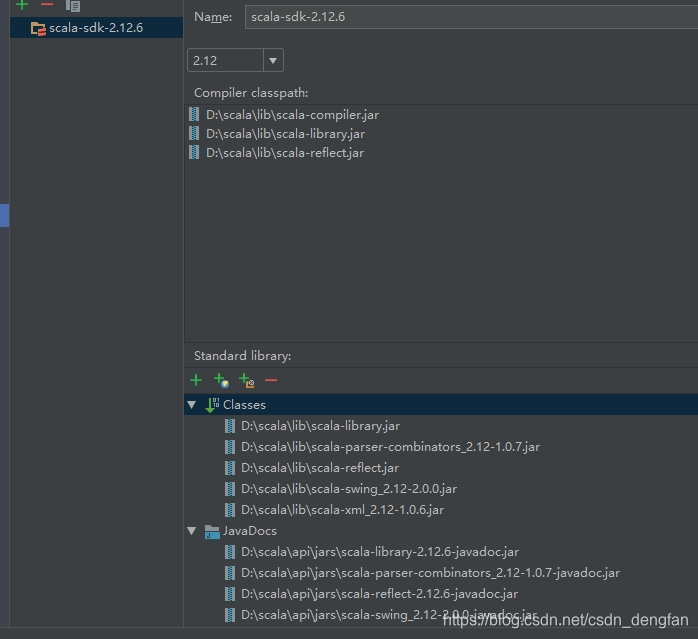Collapse the Classes tree node
This screenshot has height=639, width=698.
(x=192, y=405)
